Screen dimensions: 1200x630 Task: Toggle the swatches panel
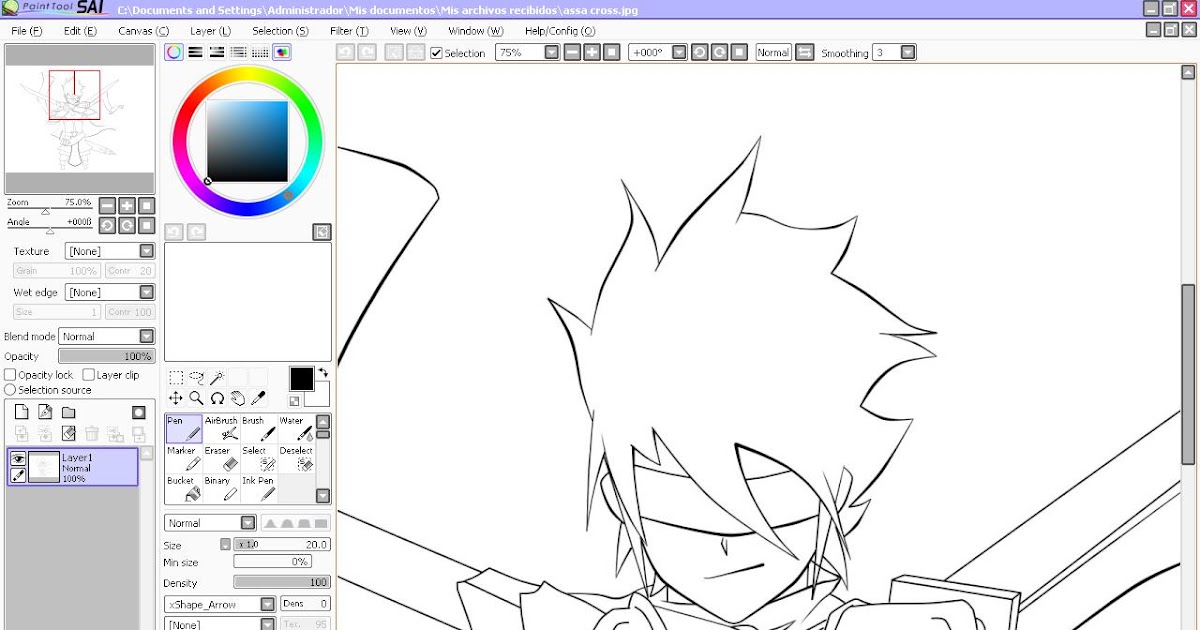[260, 52]
